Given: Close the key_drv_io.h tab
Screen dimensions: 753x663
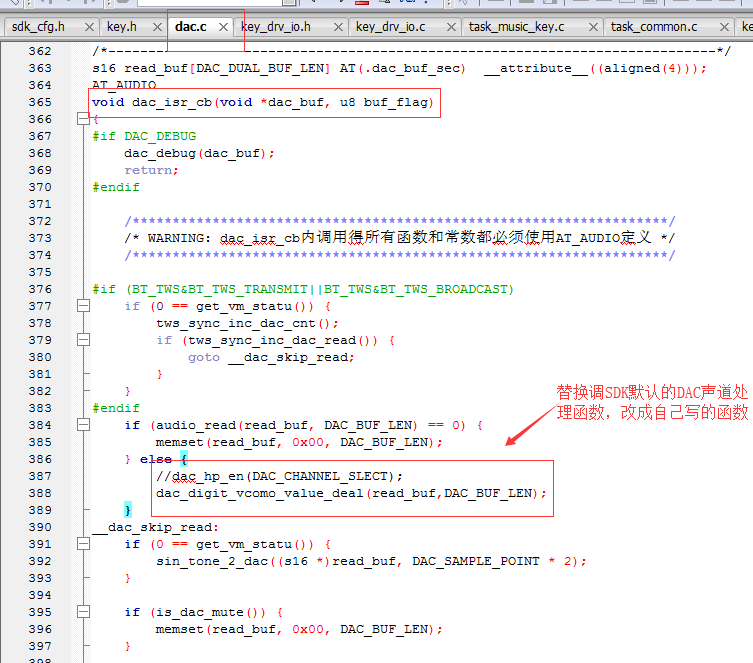Looking at the screenshot, I should 338,27.
